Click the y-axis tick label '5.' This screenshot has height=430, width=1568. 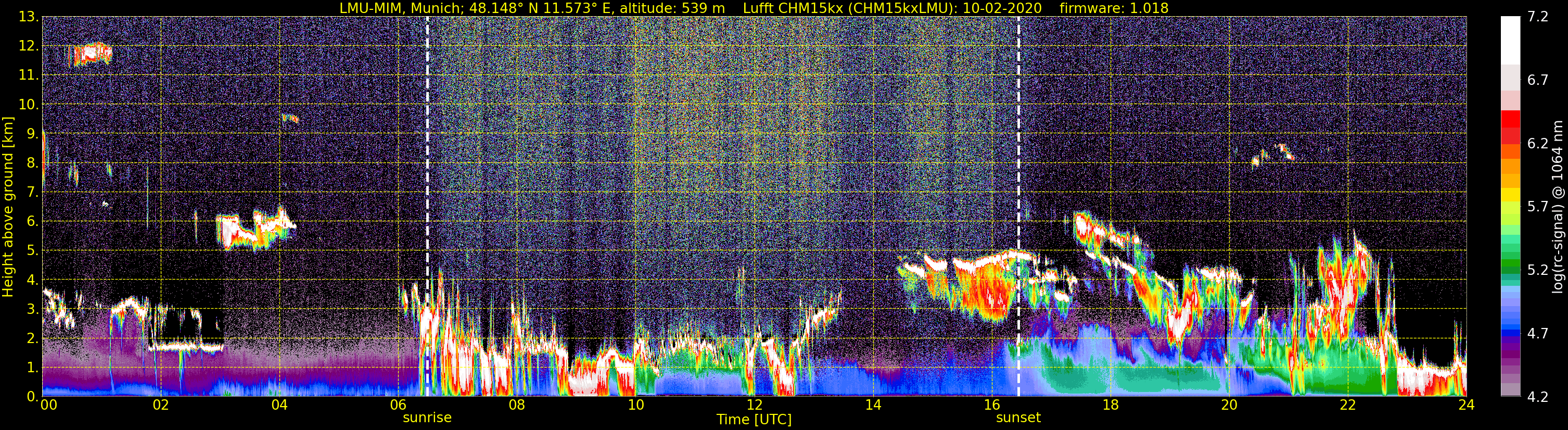point(32,251)
